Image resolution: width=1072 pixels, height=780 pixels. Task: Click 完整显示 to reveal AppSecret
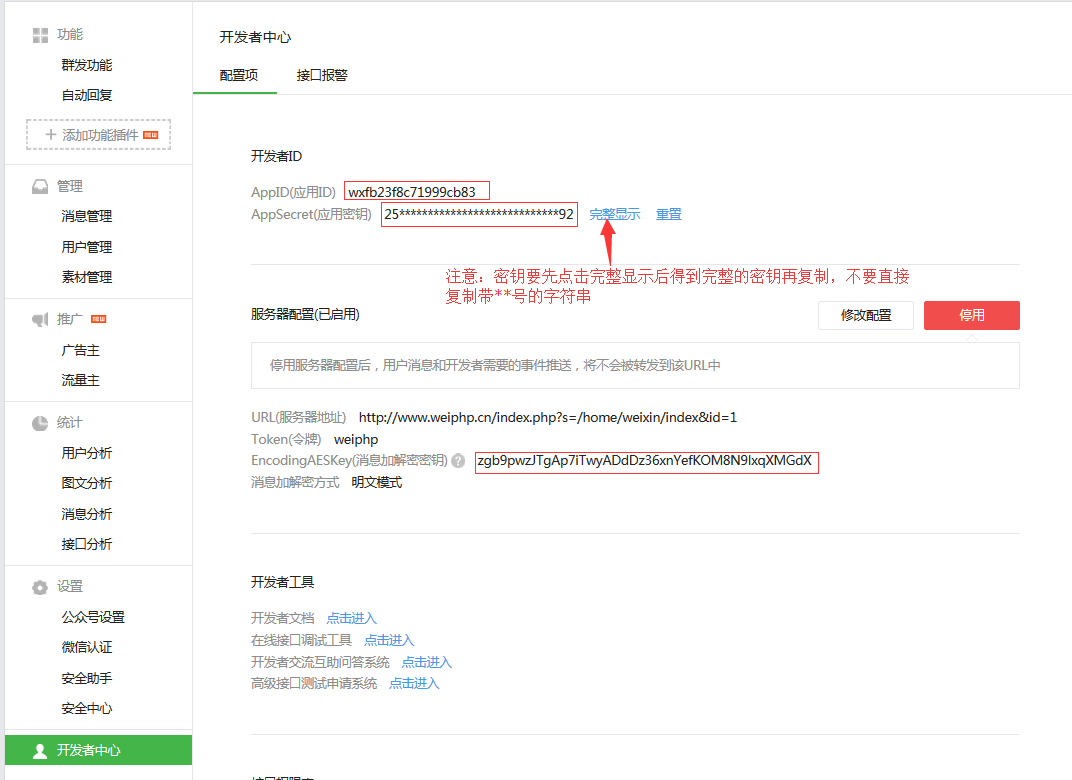[614, 214]
